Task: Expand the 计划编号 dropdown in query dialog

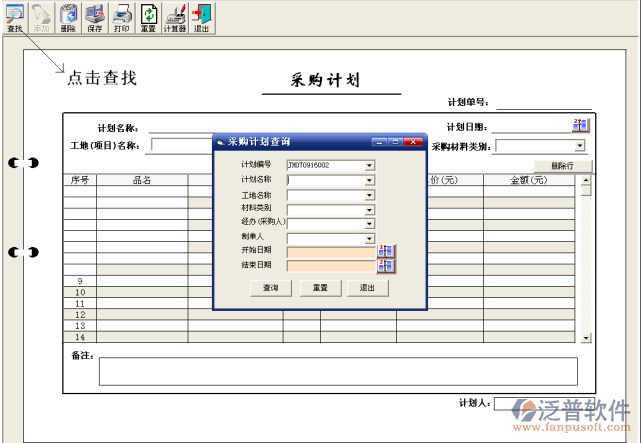Action: coord(369,166)
